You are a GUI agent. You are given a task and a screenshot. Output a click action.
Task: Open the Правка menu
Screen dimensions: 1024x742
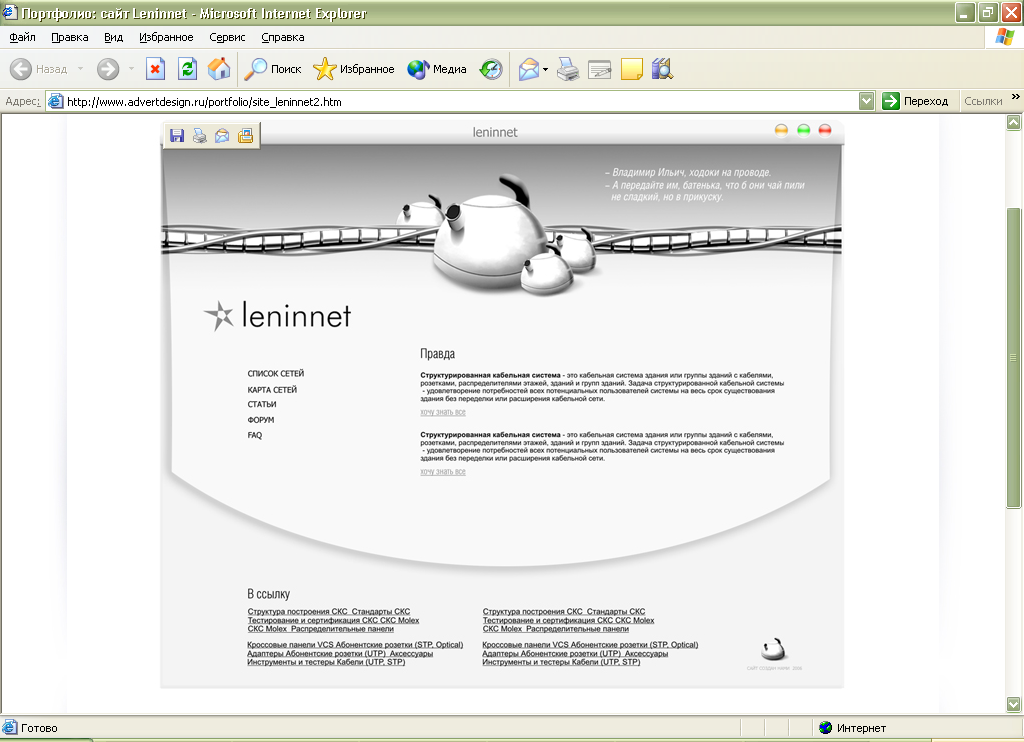70,37
